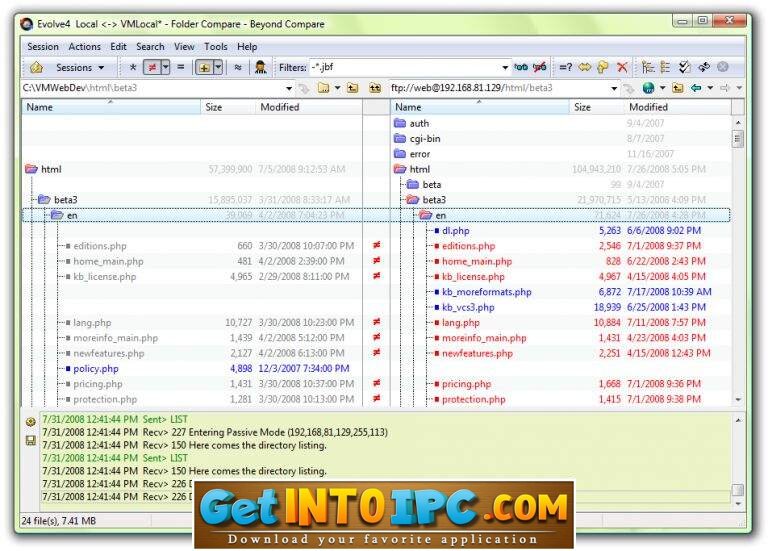This screenshot has width=768, height=551.
Task: Toggle the Show All asterisk filter
Action: click(133, 67)
